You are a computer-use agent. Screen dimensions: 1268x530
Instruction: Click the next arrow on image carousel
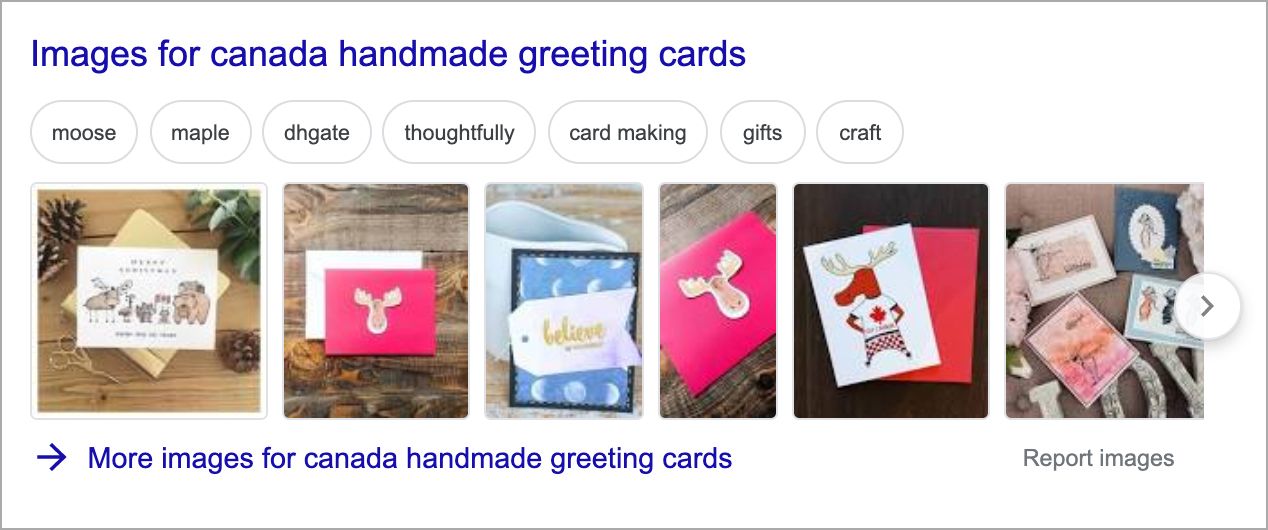click(x=1207, y=306)
